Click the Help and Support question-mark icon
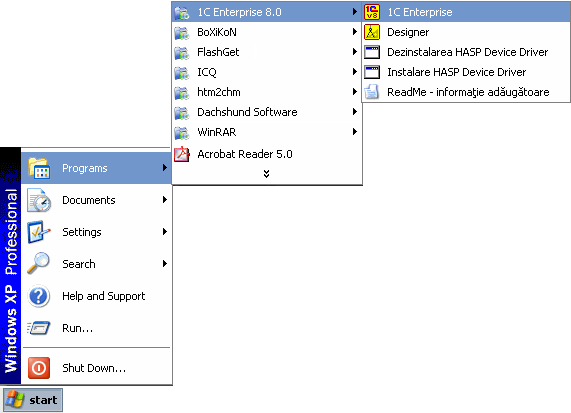 (39, 296)
